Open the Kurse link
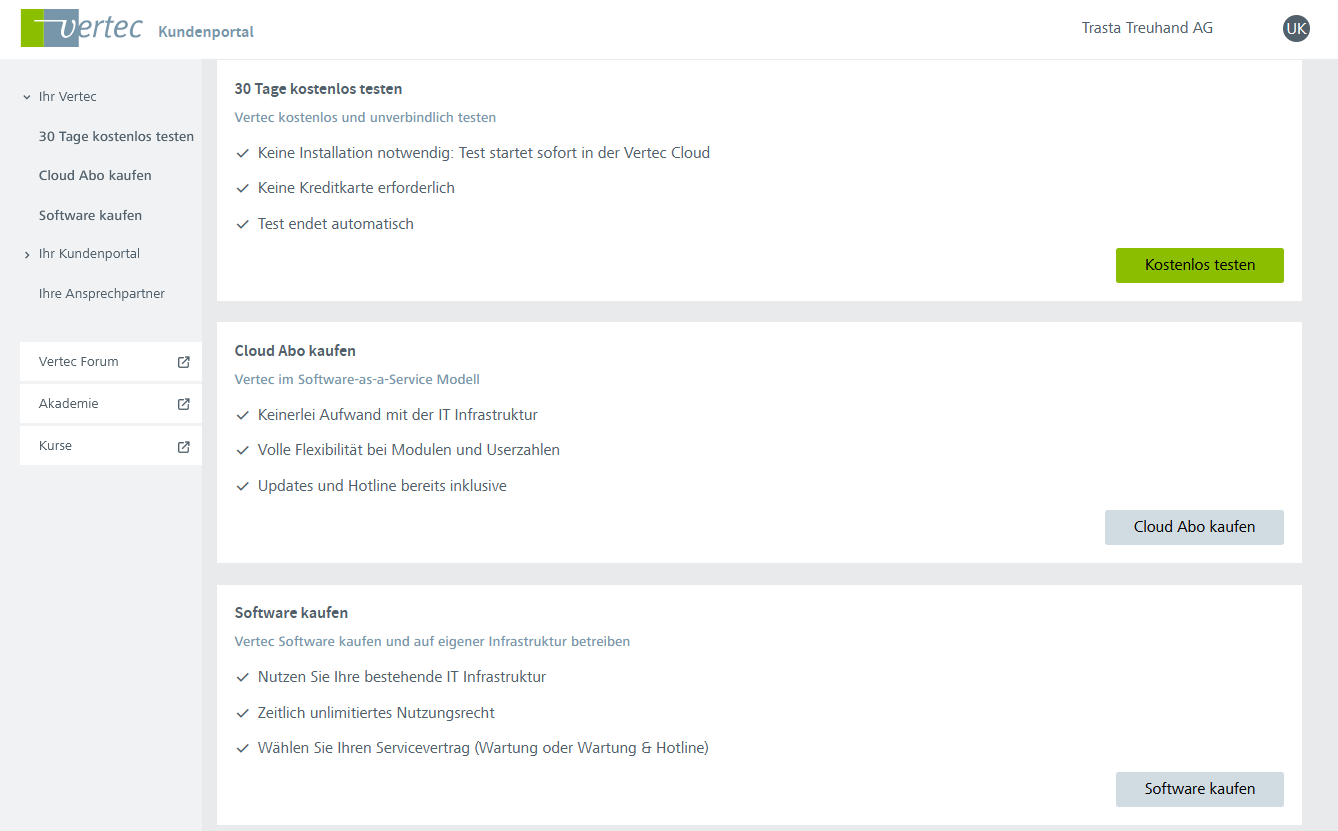Viewport: 1338px width, 831px height. click(56, 446)
